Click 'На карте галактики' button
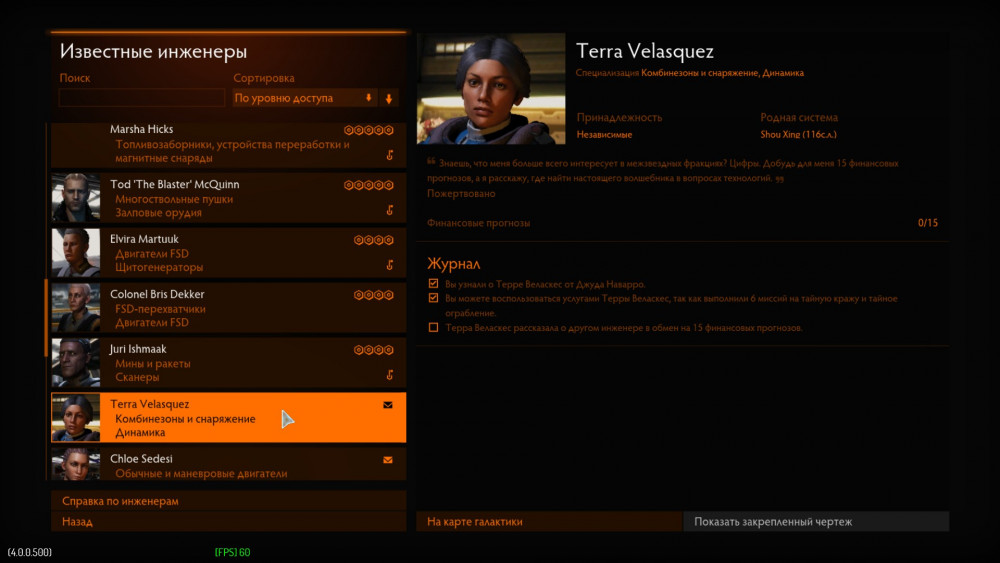The image size is (1000, 563). tap(549, 522)
